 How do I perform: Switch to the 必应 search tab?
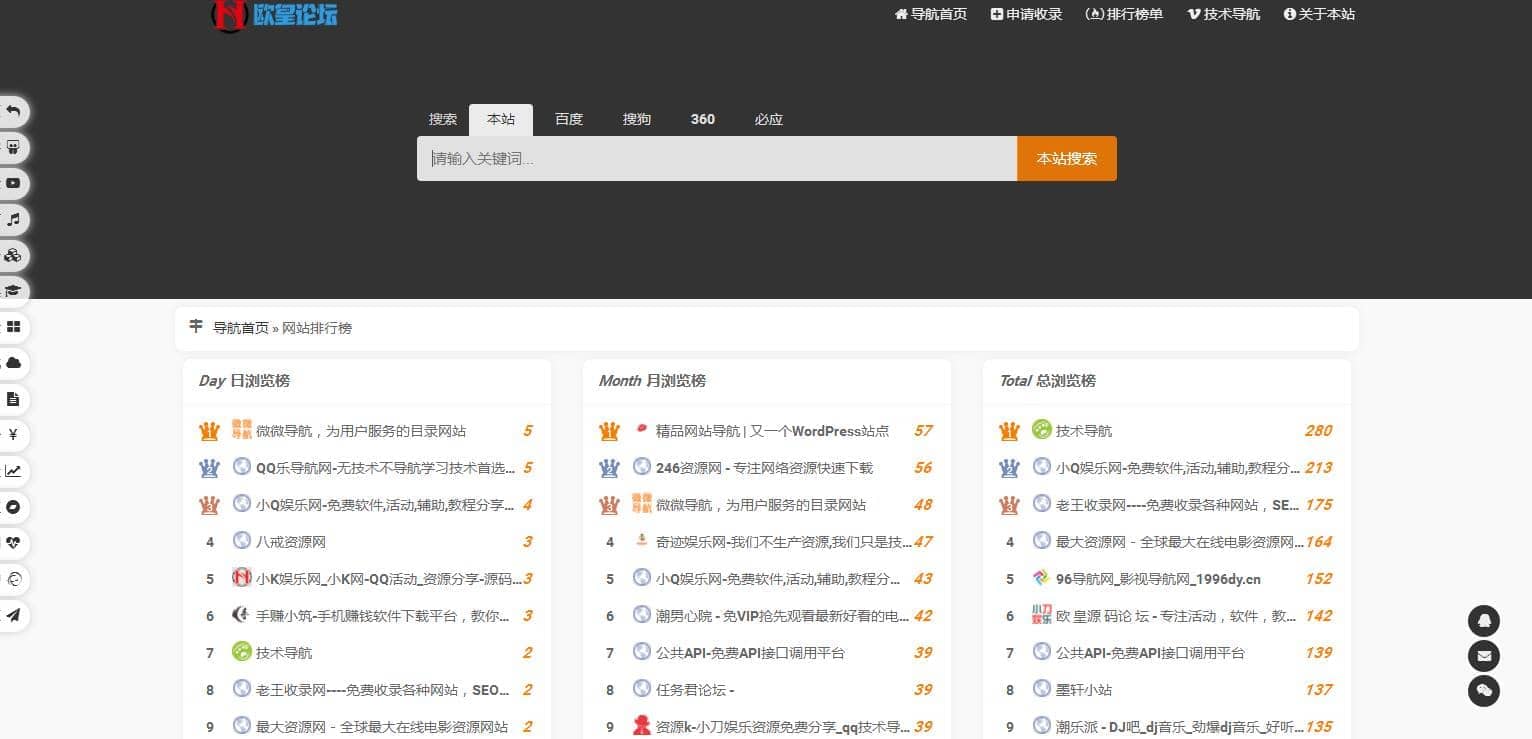click(x=768, y=119)
